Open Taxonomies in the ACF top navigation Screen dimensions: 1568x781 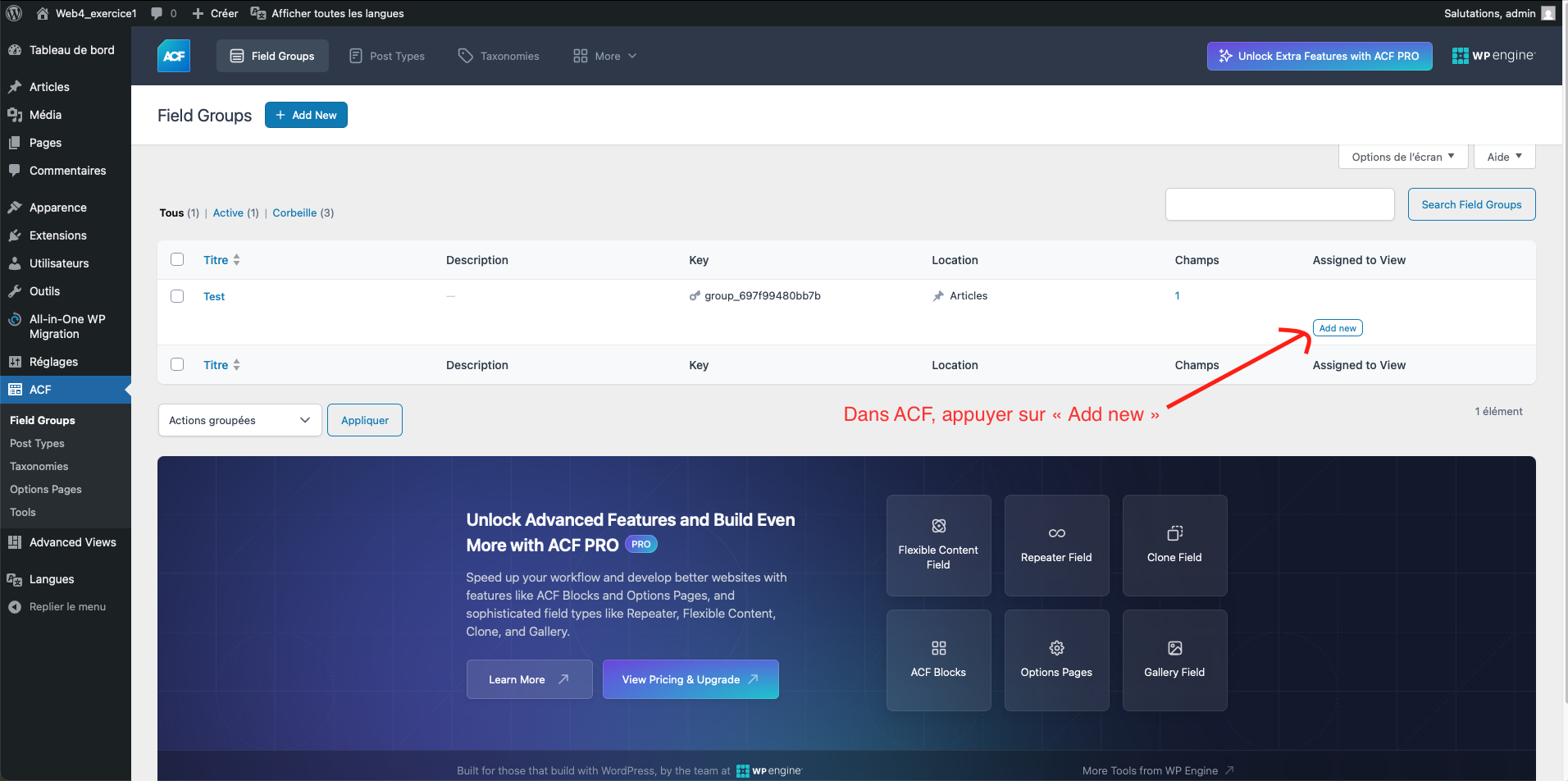coord(499,56)
